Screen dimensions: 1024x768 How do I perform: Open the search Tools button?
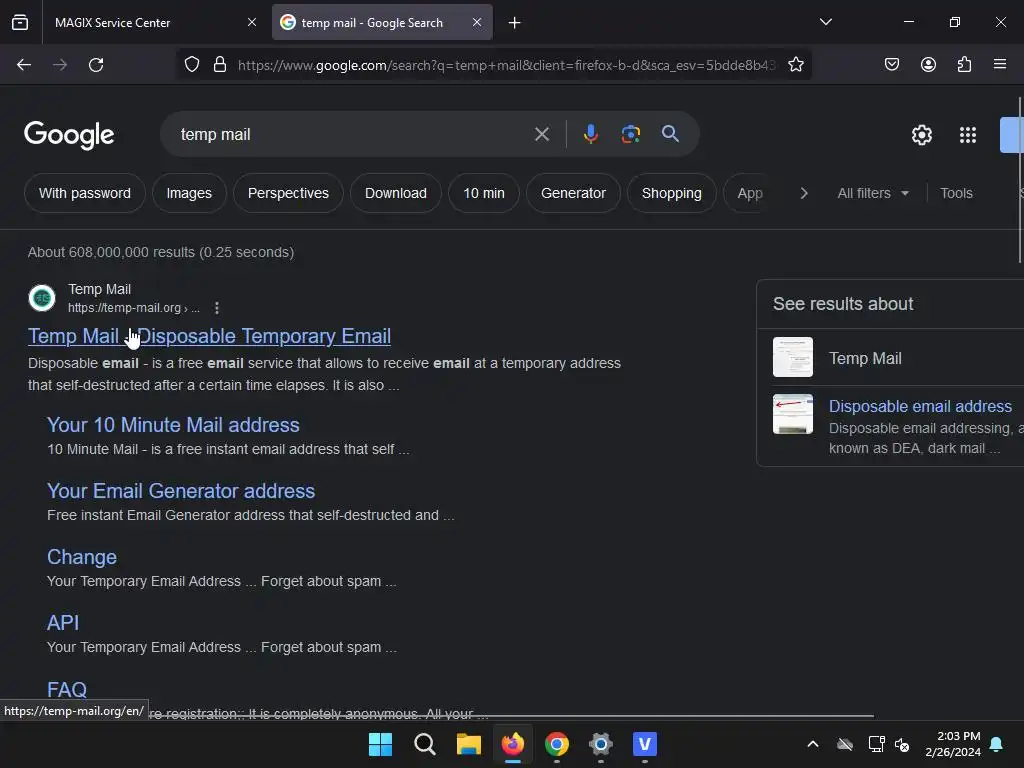tap(956, 193)
